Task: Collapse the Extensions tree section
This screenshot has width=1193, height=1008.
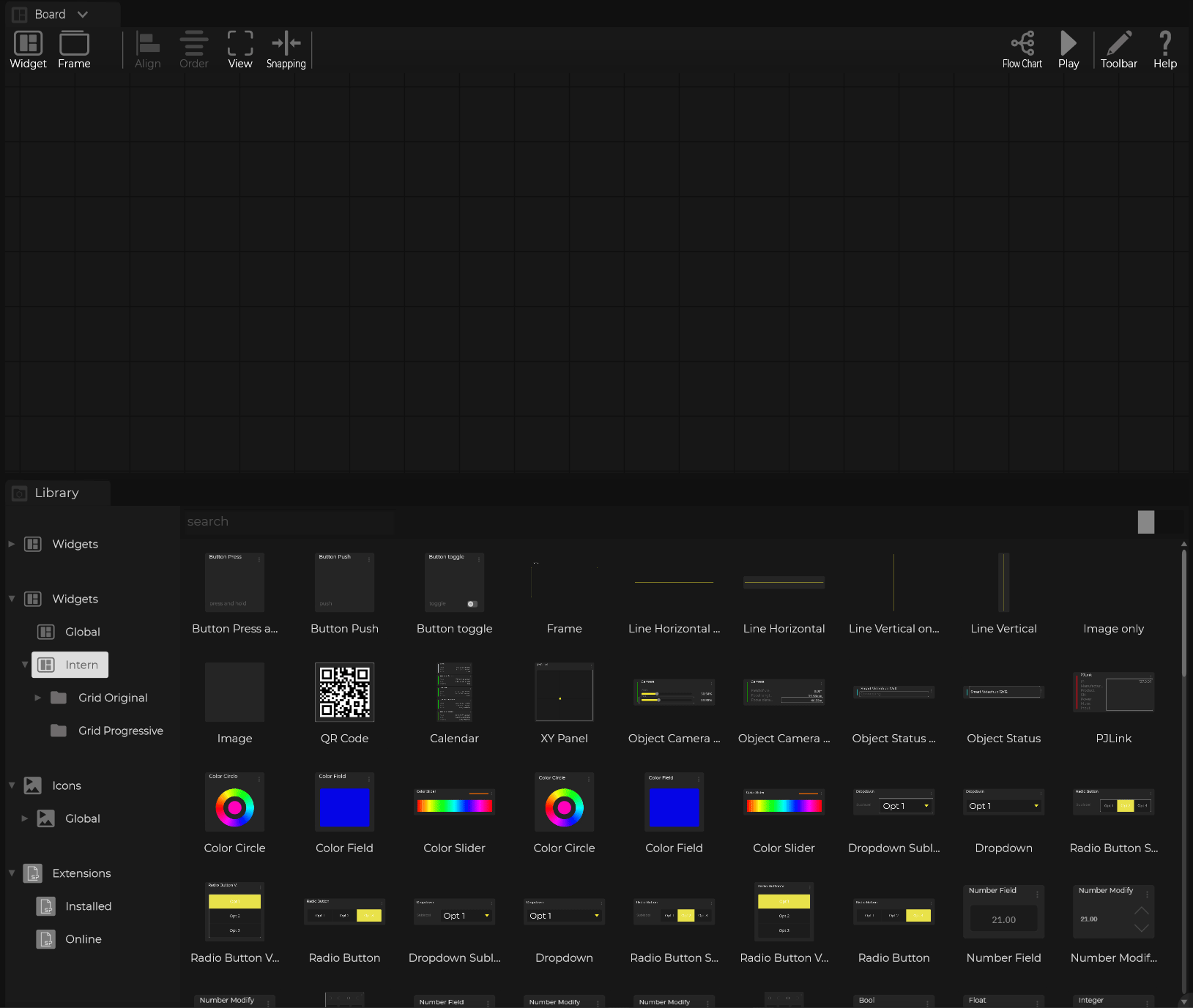Action: click(12, 873)
